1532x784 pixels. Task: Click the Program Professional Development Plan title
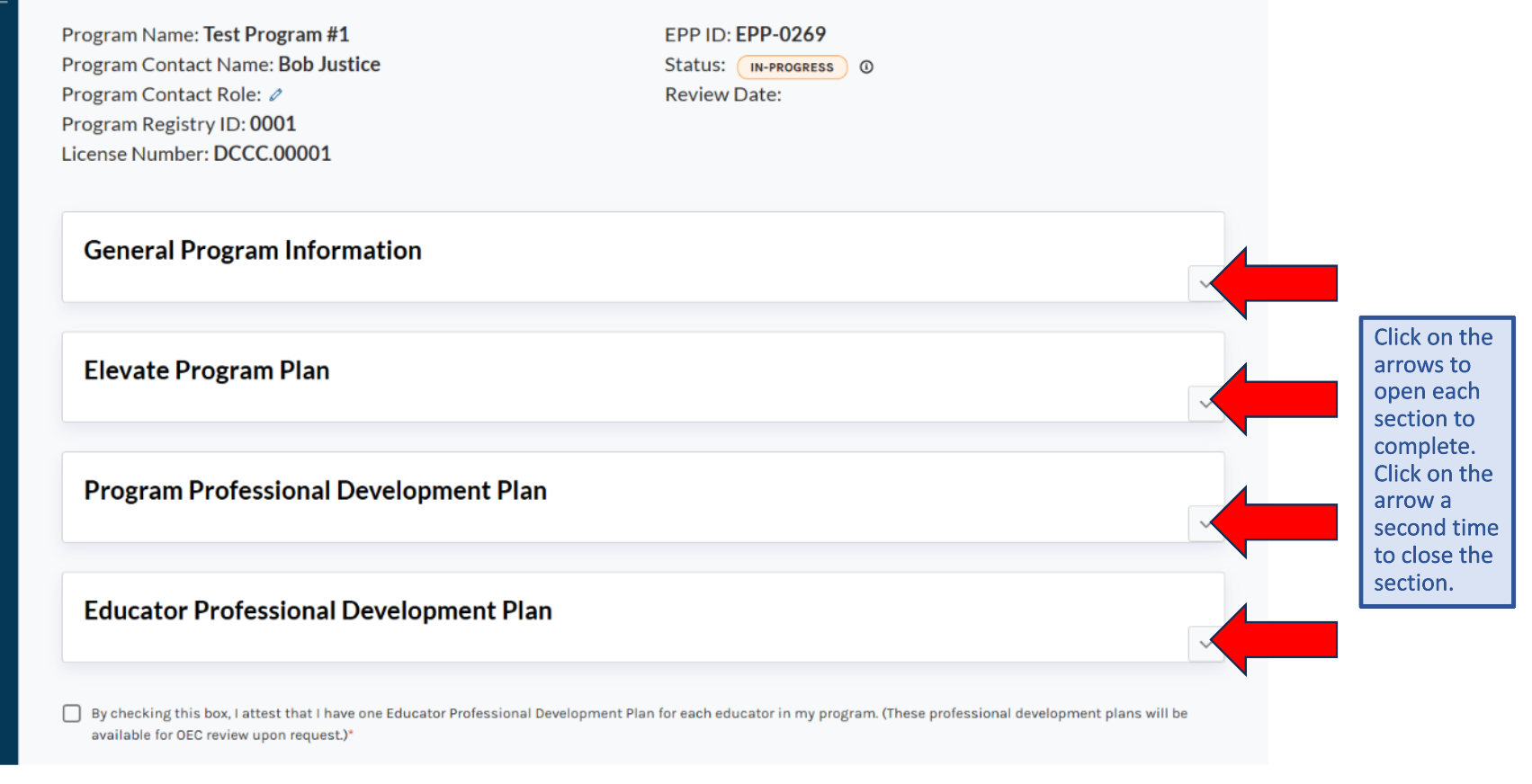tap(316, 491)
